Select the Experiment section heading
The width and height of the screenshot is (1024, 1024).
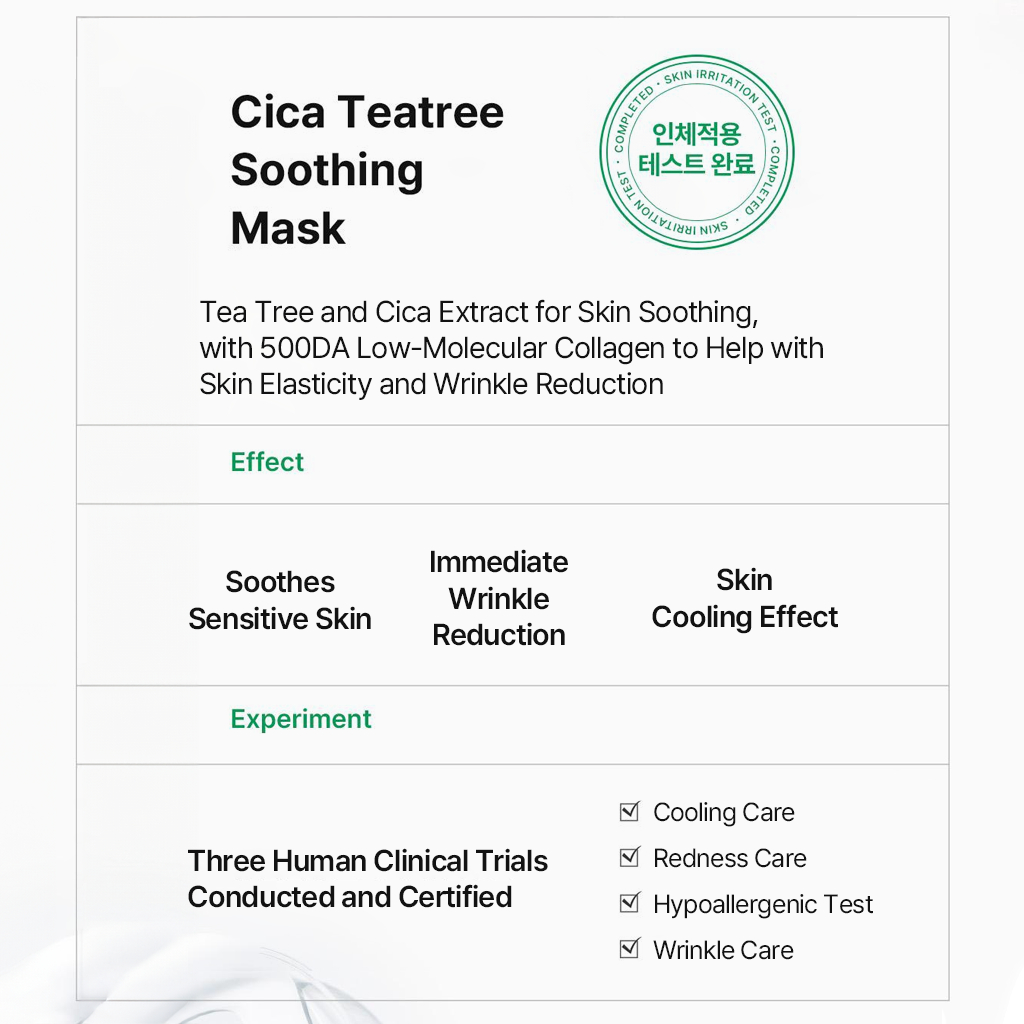tap(301, 719)
